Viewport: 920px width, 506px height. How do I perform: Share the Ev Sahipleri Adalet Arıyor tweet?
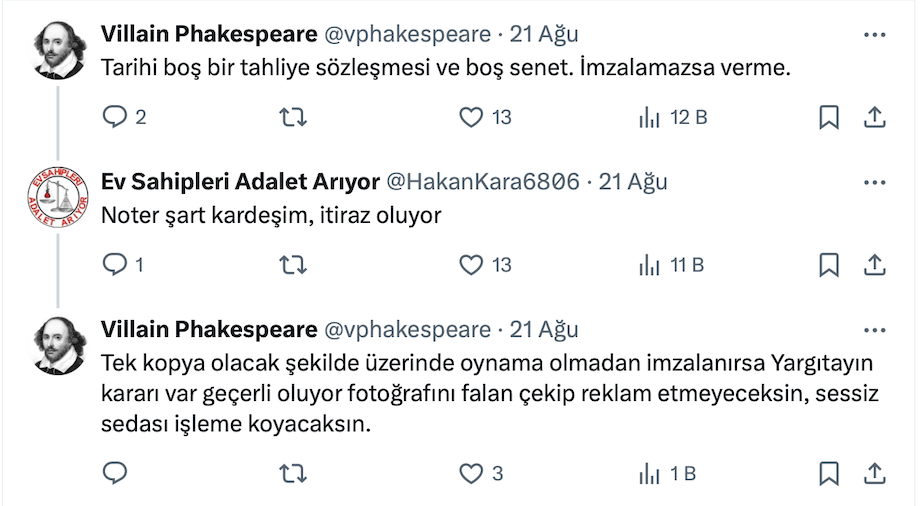873,265
